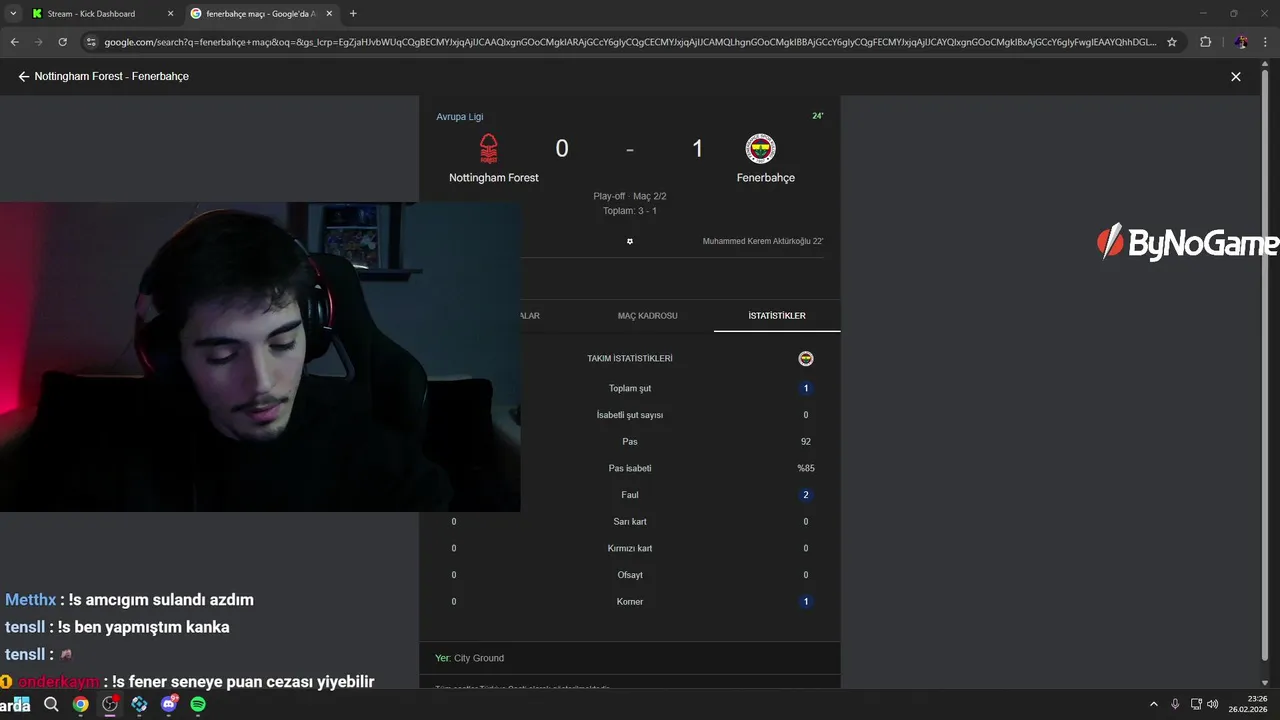Show hidden system tray icons chevron
Image resolution: width=1280 pixels, height=720 pixels.
[x=1154, y=704]
